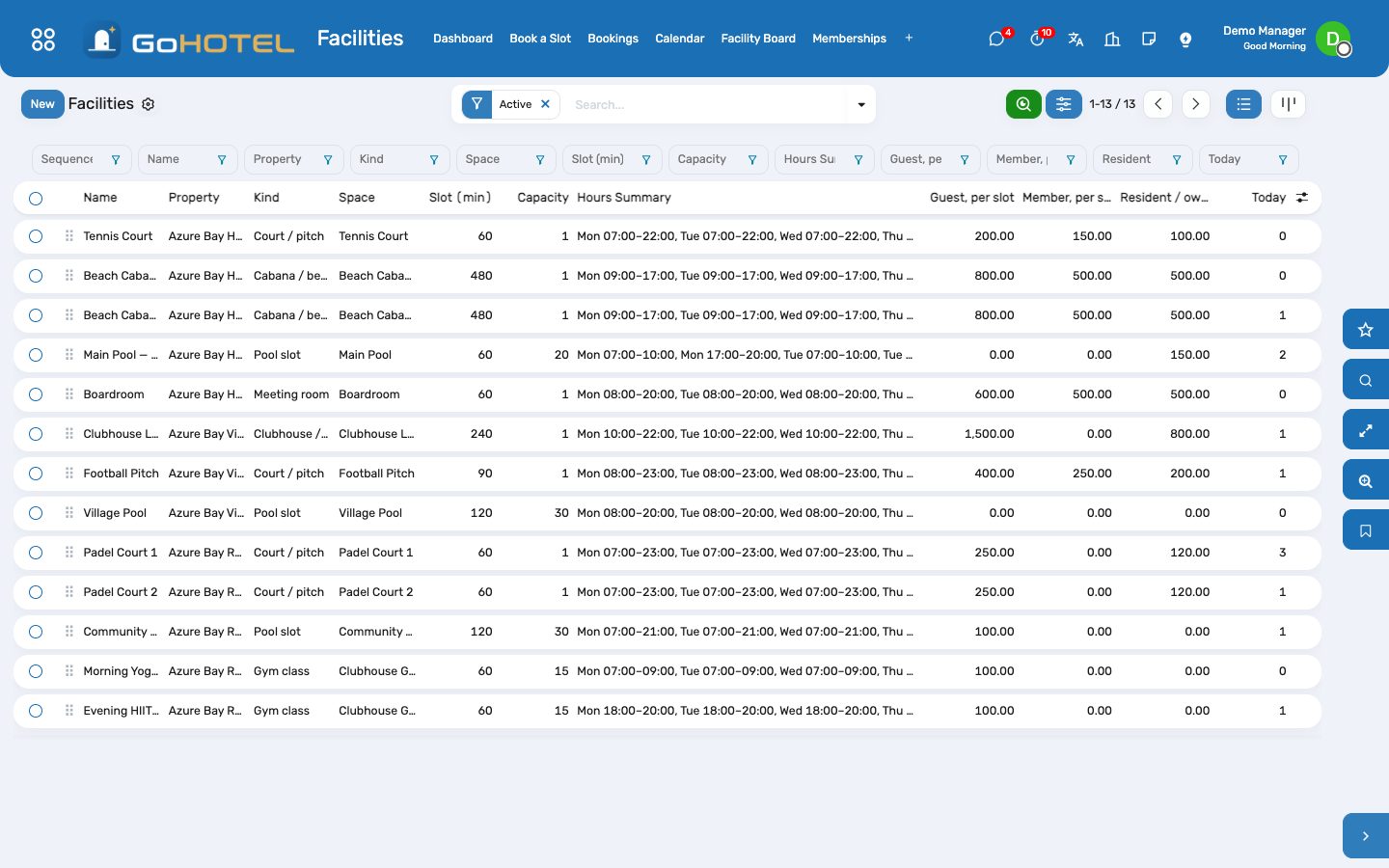Screen dimensions: 1389x868
Task: Click the green search panel button
Action: 1023,104
